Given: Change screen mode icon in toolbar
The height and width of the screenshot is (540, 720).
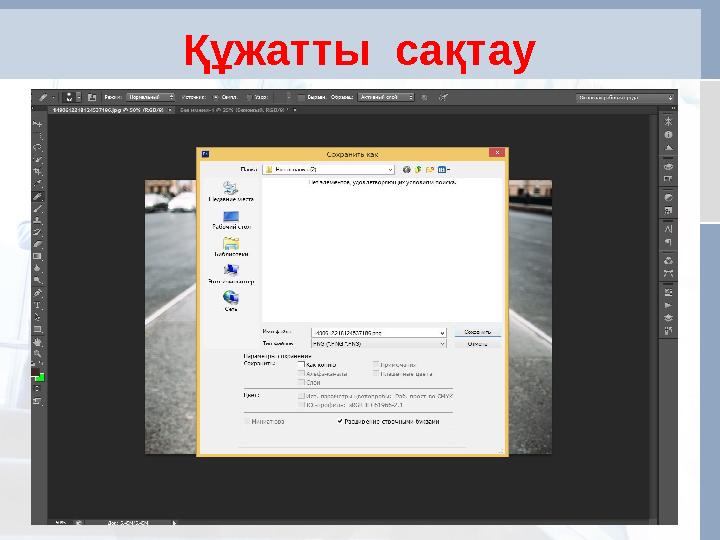Looking at the screenshot, I should click(x=37, y=401).
